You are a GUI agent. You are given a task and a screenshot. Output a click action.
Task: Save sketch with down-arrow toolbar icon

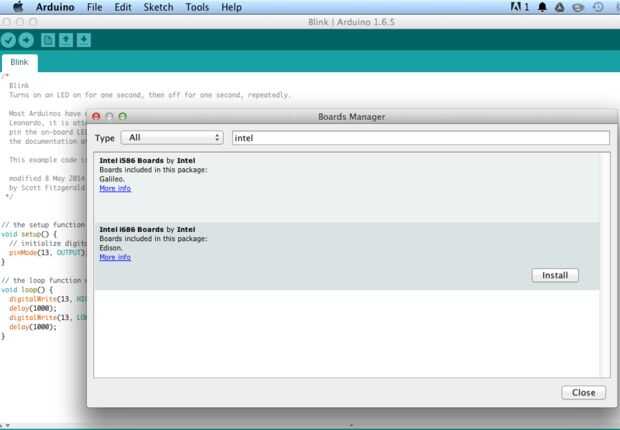83,40
